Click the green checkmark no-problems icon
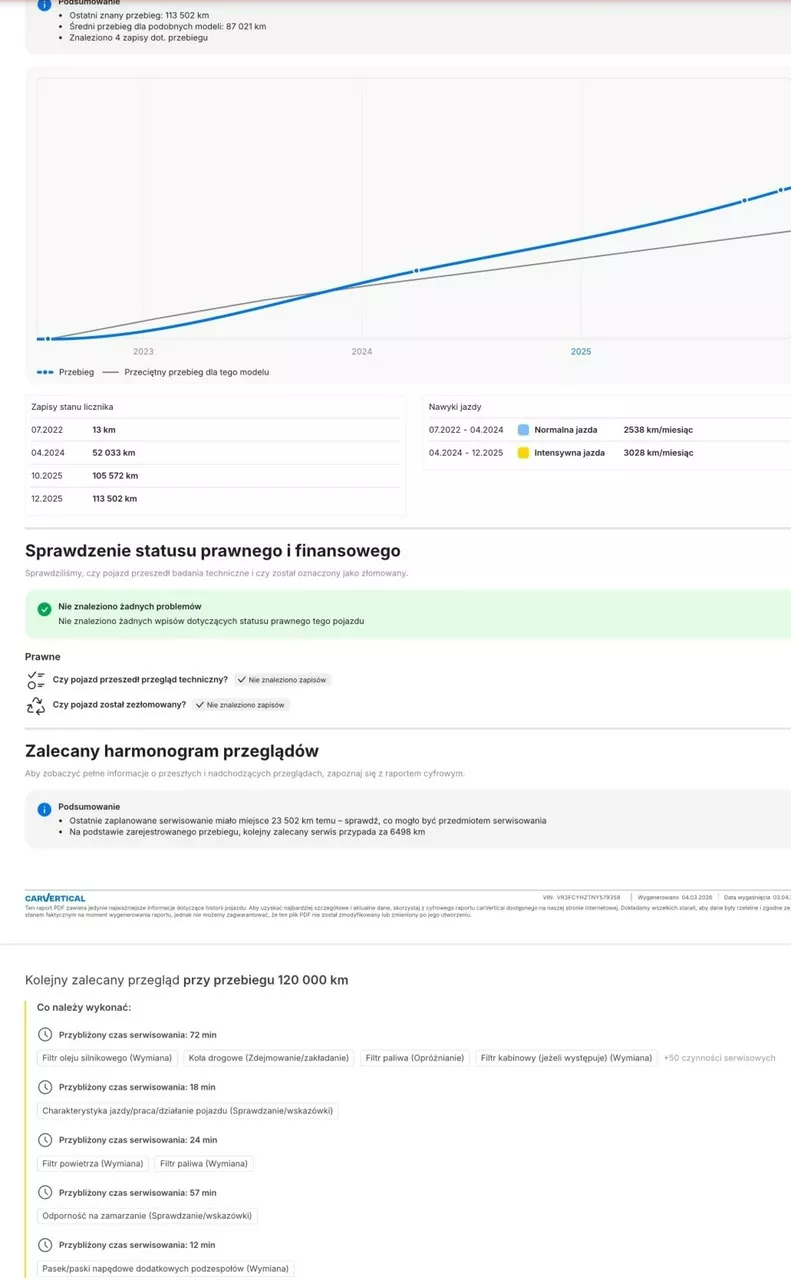The image size is (791, 1280). point(44,608)
